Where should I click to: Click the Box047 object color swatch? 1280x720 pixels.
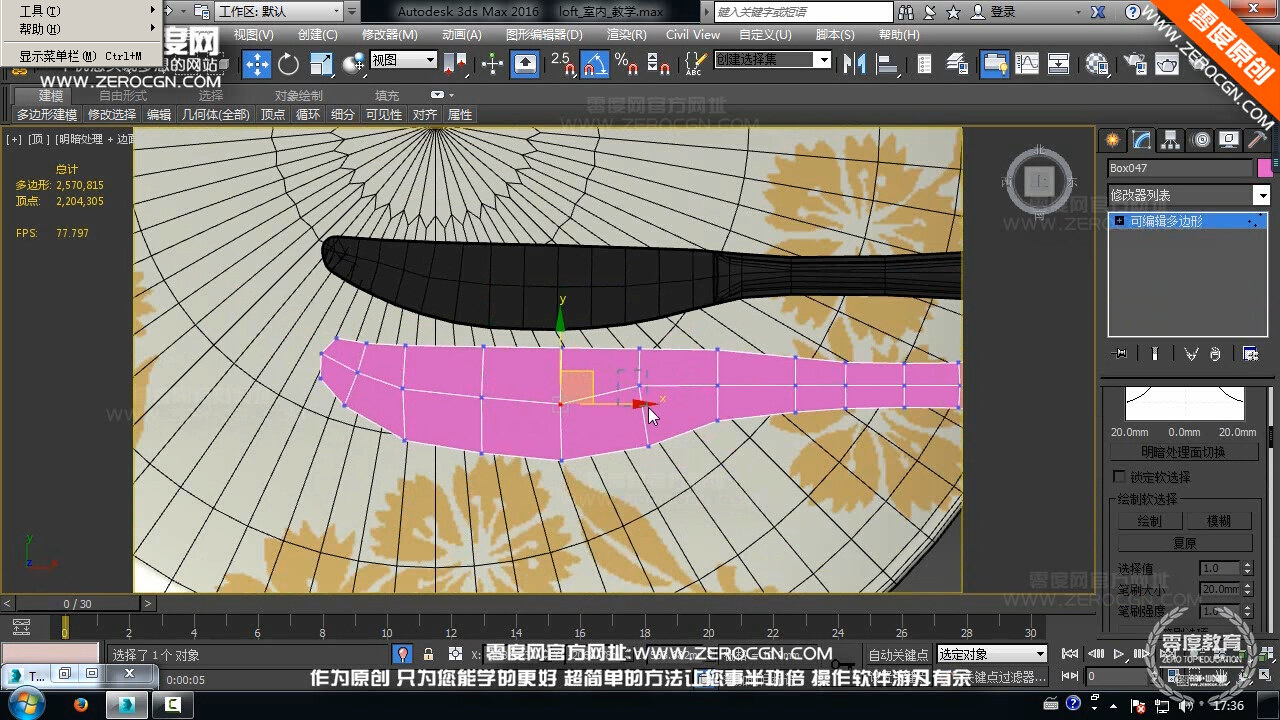(1264, 168)
